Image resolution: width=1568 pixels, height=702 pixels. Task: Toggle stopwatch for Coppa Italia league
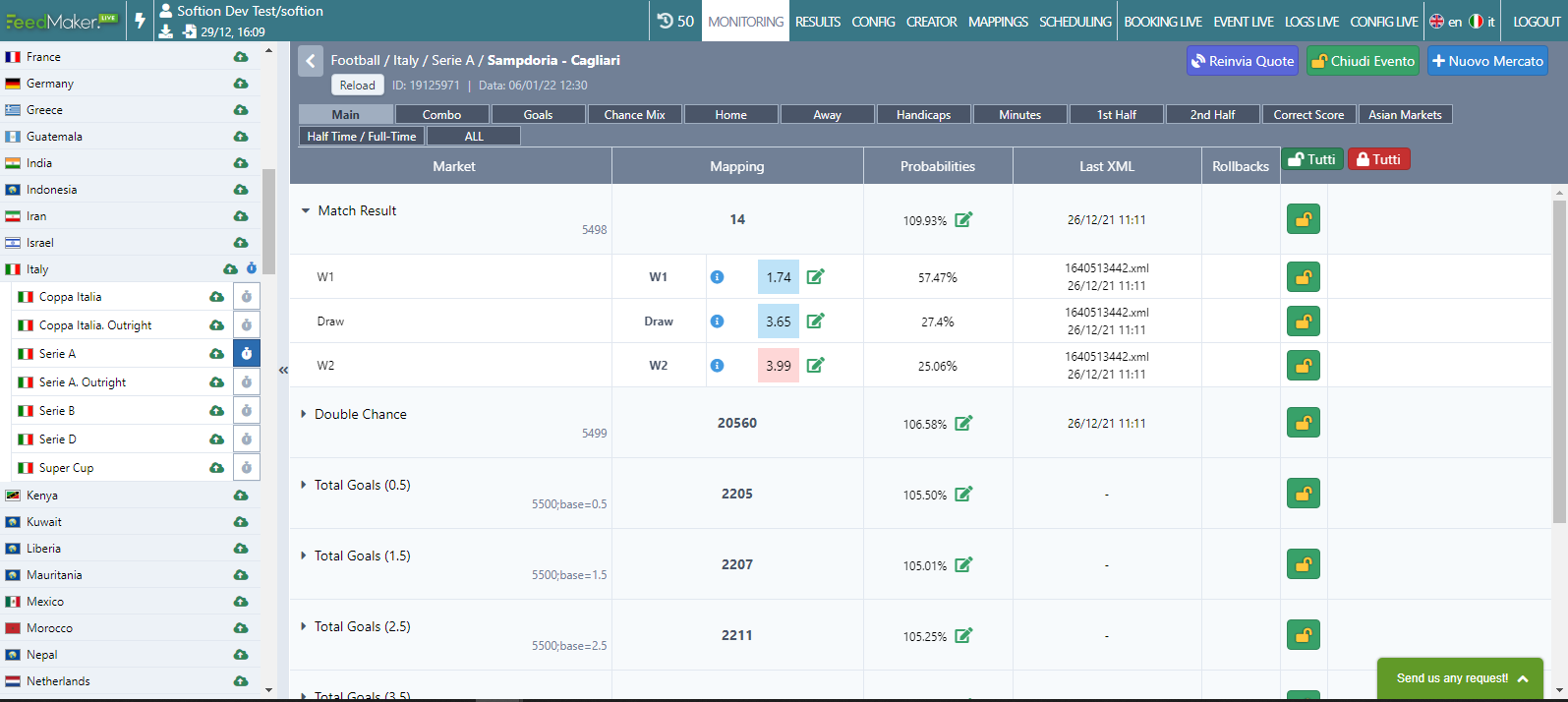(x=247, y=296)
